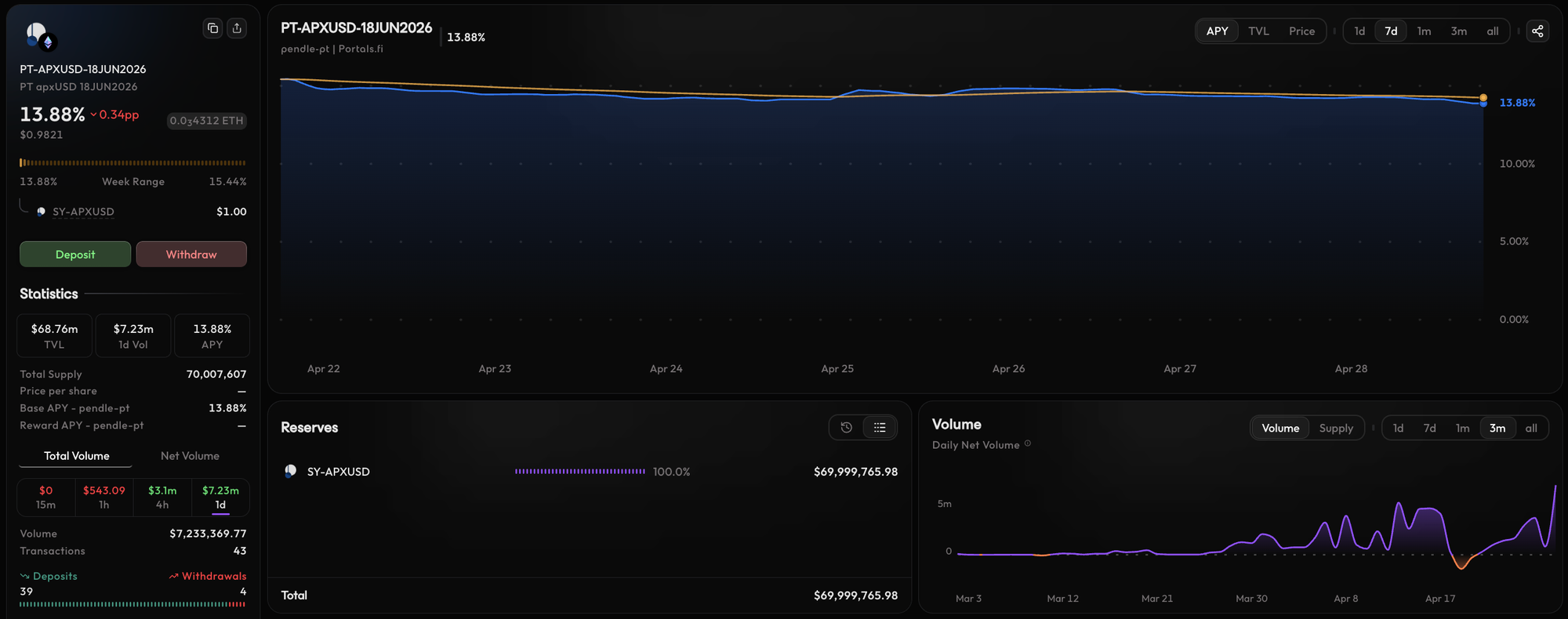Click the Withdraw button
1568x619 pixels.
click(x=191, y=254)
